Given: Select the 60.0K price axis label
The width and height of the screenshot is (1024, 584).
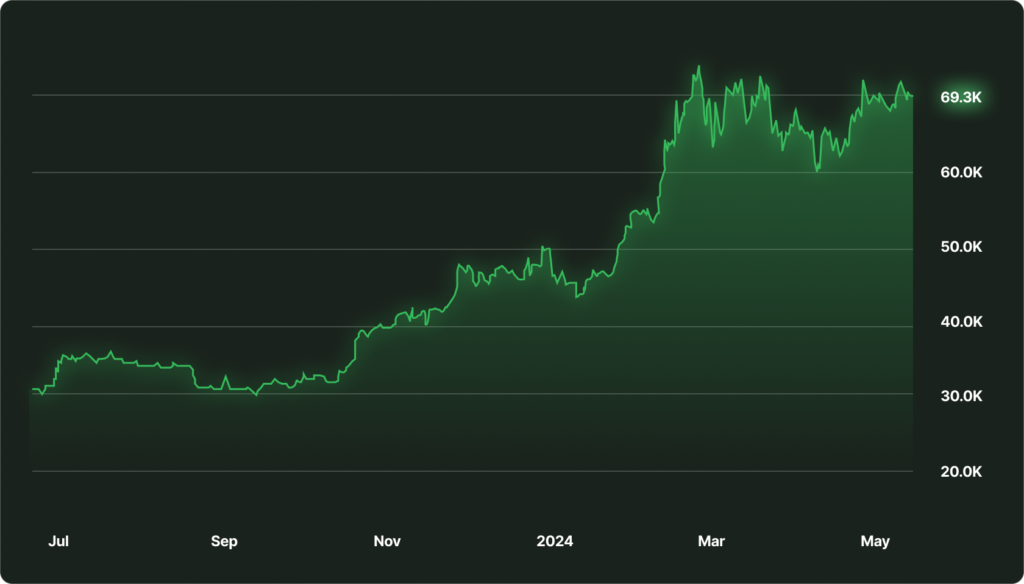Looking at the screenshot, I should pyautogui.click(x=961, y=172).
